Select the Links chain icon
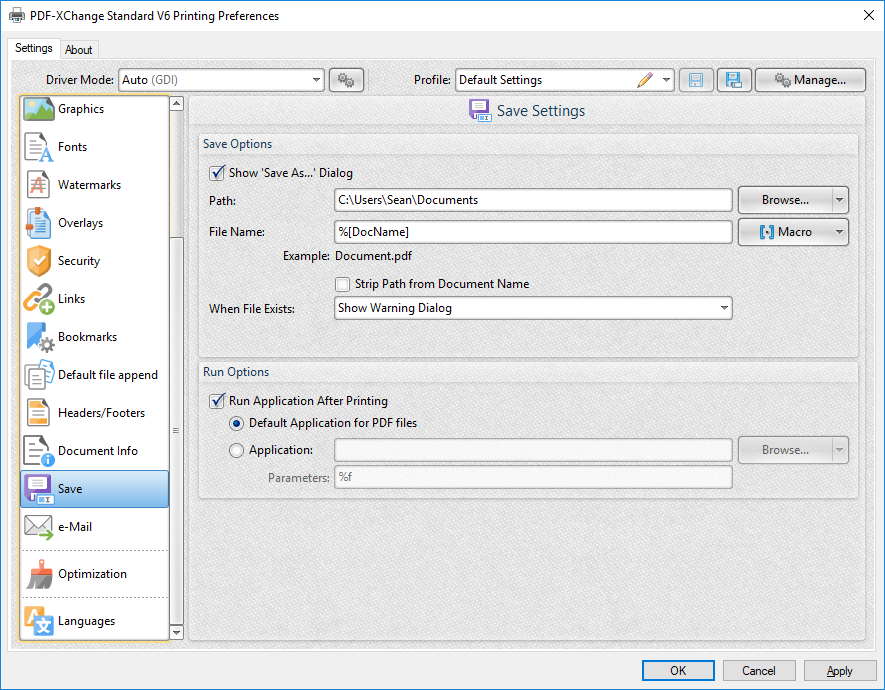 38,299
